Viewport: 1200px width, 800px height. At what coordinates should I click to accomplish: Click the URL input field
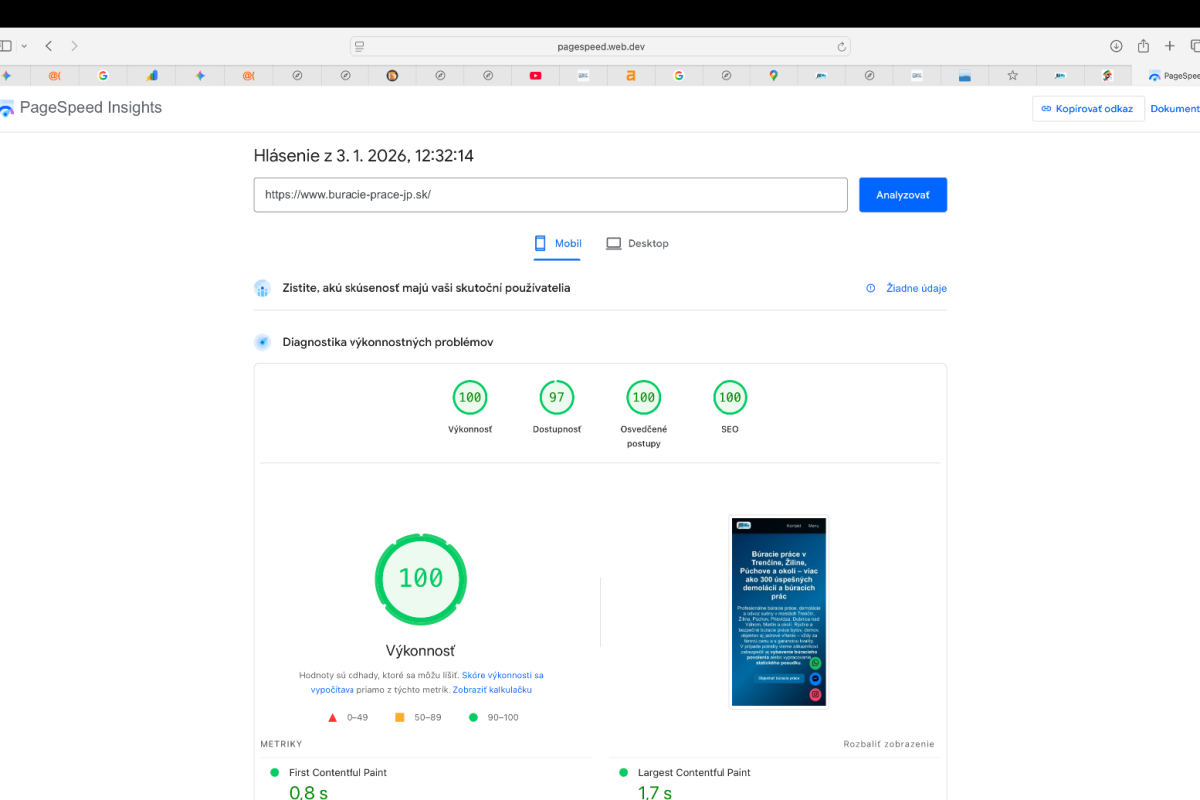click(x=550, y=195)
